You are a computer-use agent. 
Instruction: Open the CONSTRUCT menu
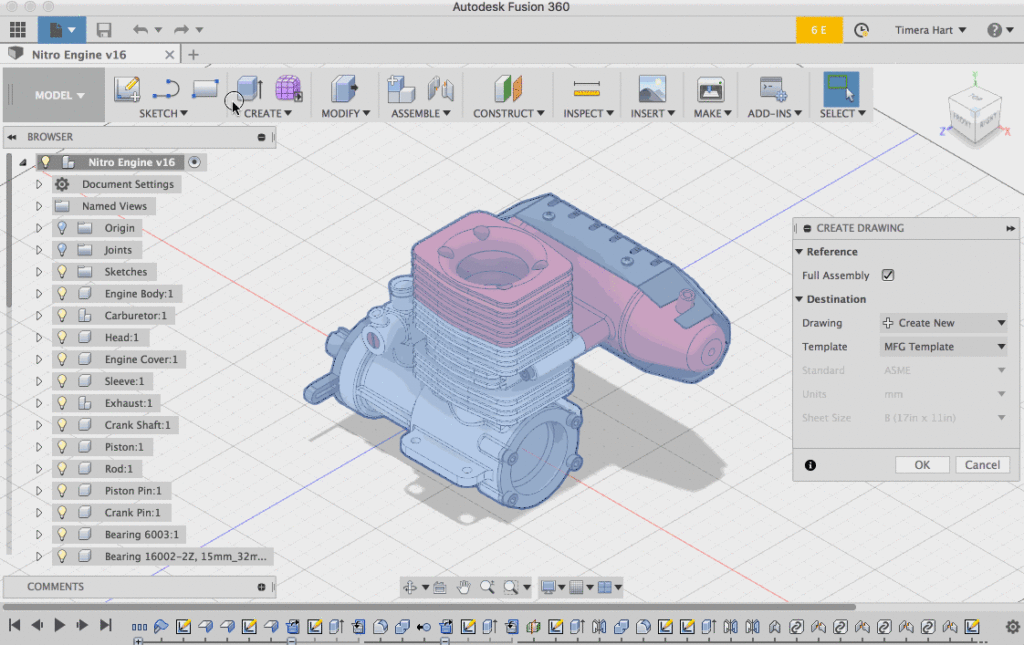509,113
